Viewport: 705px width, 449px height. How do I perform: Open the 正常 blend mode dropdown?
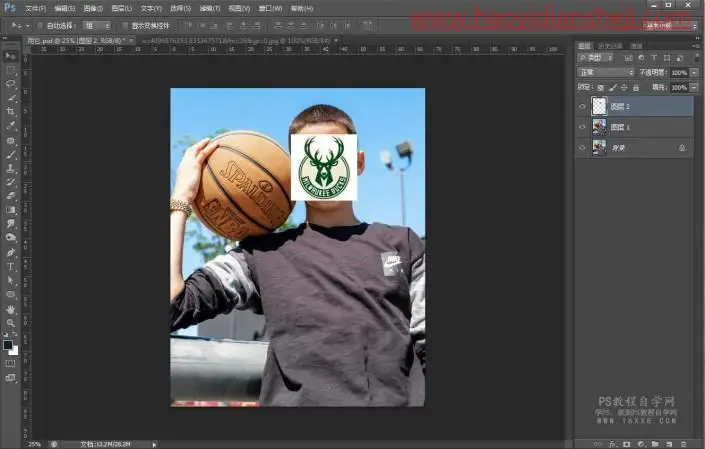pos(606,72)
